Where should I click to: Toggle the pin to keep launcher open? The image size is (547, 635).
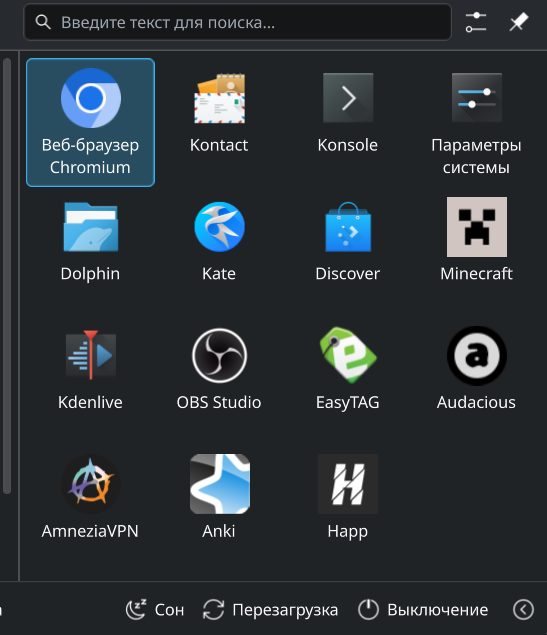click(x=519, y=22)
